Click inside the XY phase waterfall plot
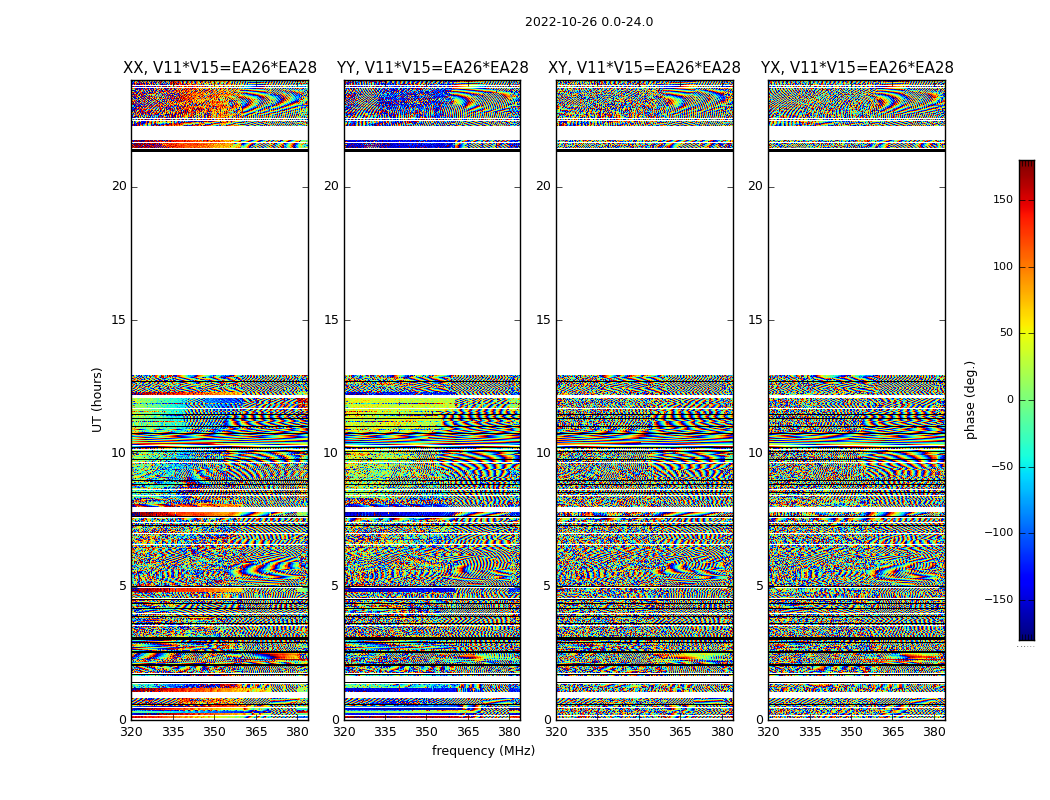Viewport: 1050px width, 800px height. pyautogui.click(x=645, y=400)
